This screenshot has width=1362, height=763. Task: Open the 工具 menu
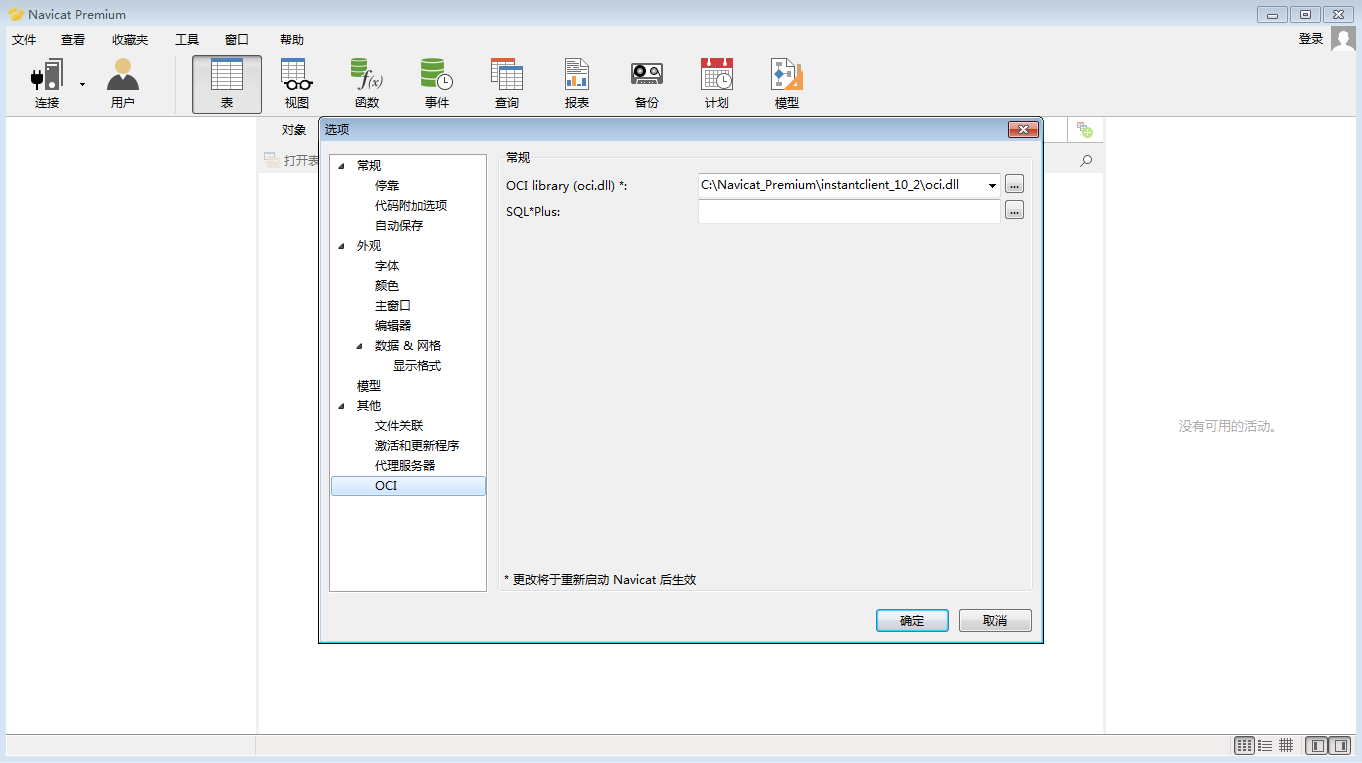(187, 40)
